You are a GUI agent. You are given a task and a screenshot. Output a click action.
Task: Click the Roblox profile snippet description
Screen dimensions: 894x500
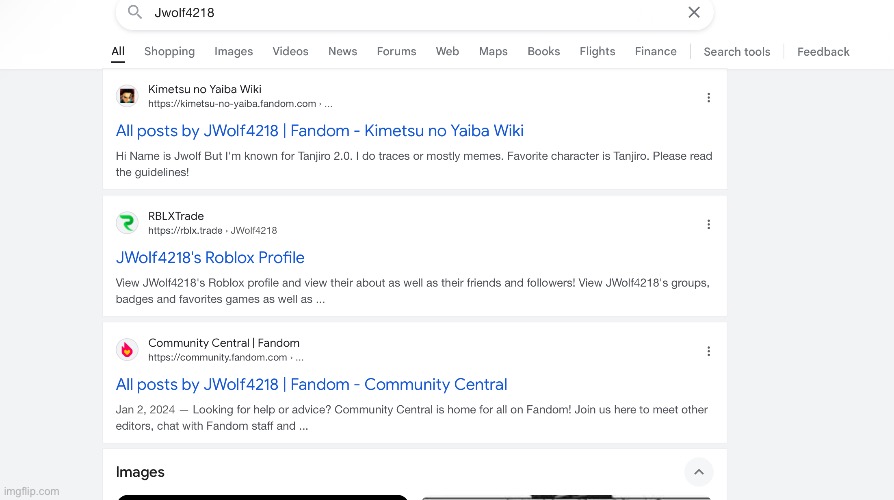[413, 291]
